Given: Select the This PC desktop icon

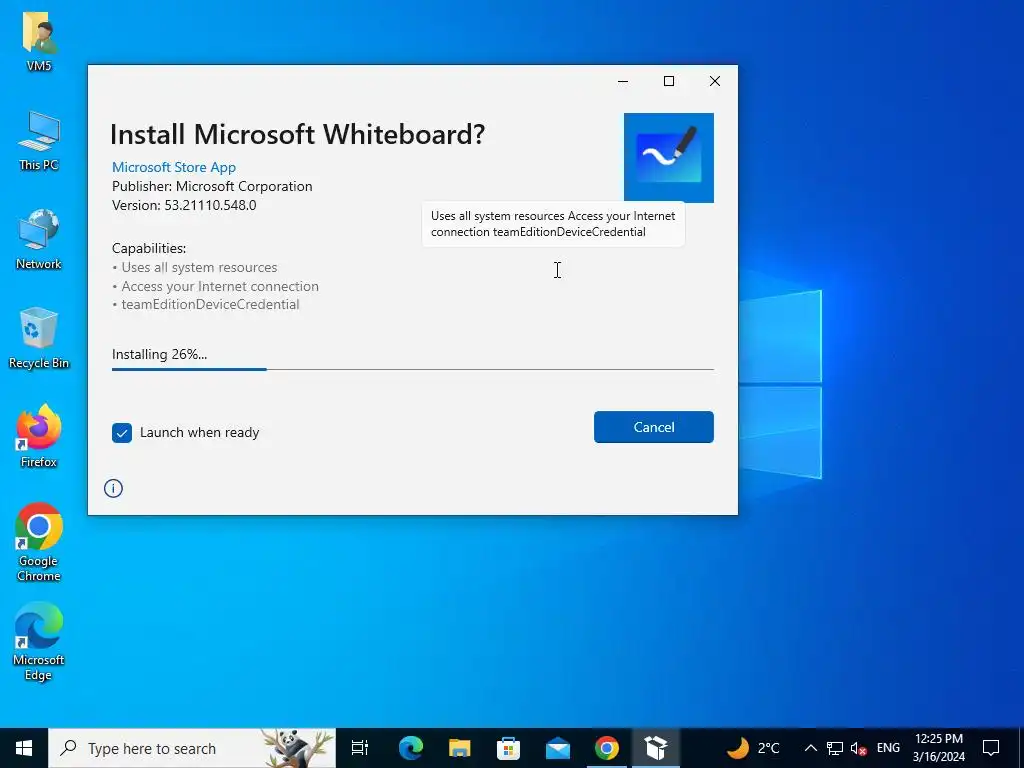Looking at the screenshot, I should 39,141.
